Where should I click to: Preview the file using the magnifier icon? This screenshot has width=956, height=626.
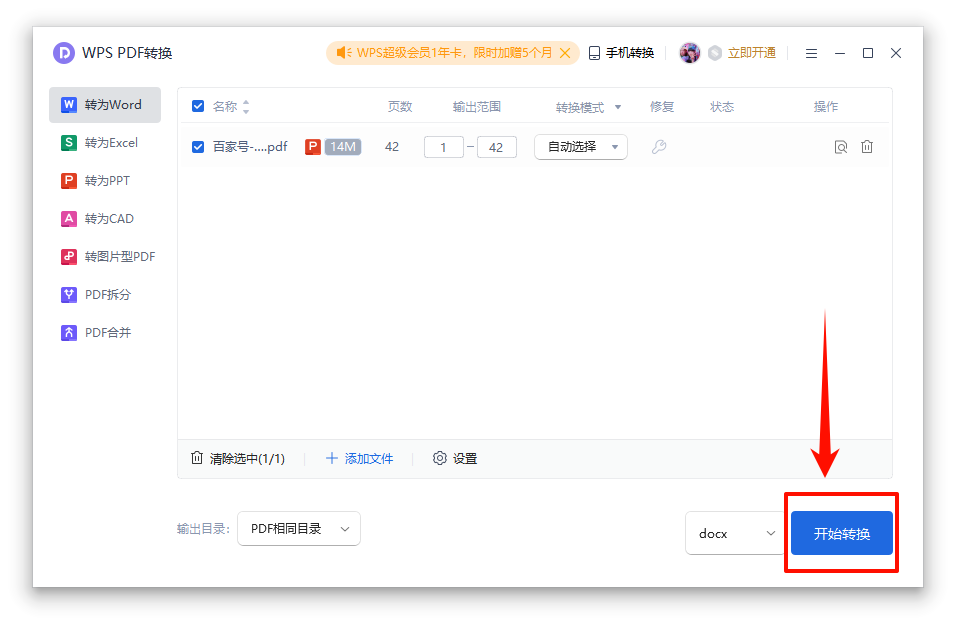pyautogui.click(x=841, y=147)
